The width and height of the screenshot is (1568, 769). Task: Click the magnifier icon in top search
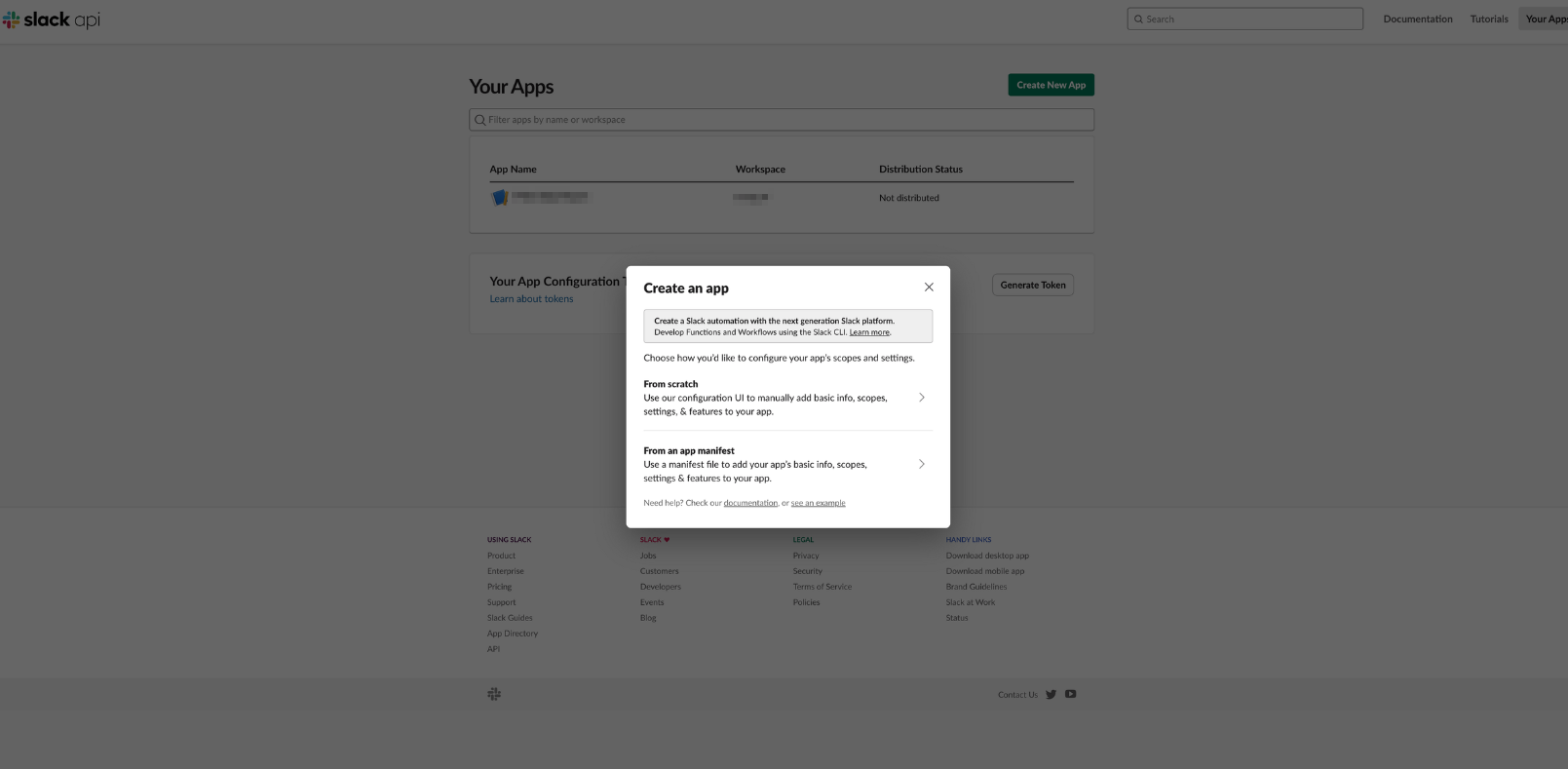point(1138,19)
